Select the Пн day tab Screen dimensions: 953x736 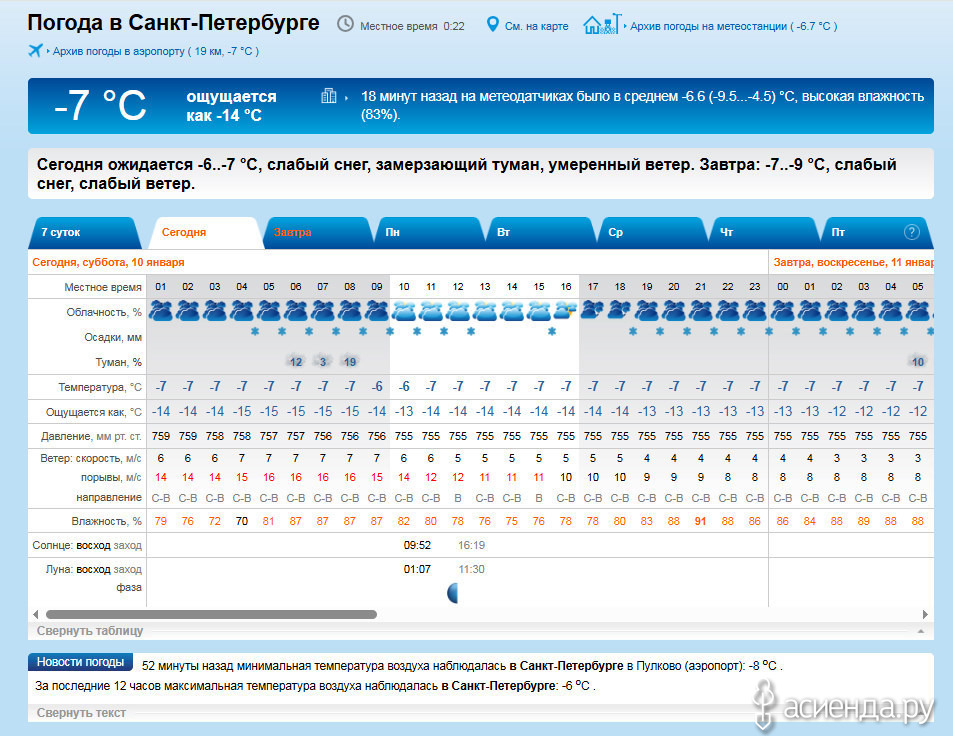[x=393, y=232]
